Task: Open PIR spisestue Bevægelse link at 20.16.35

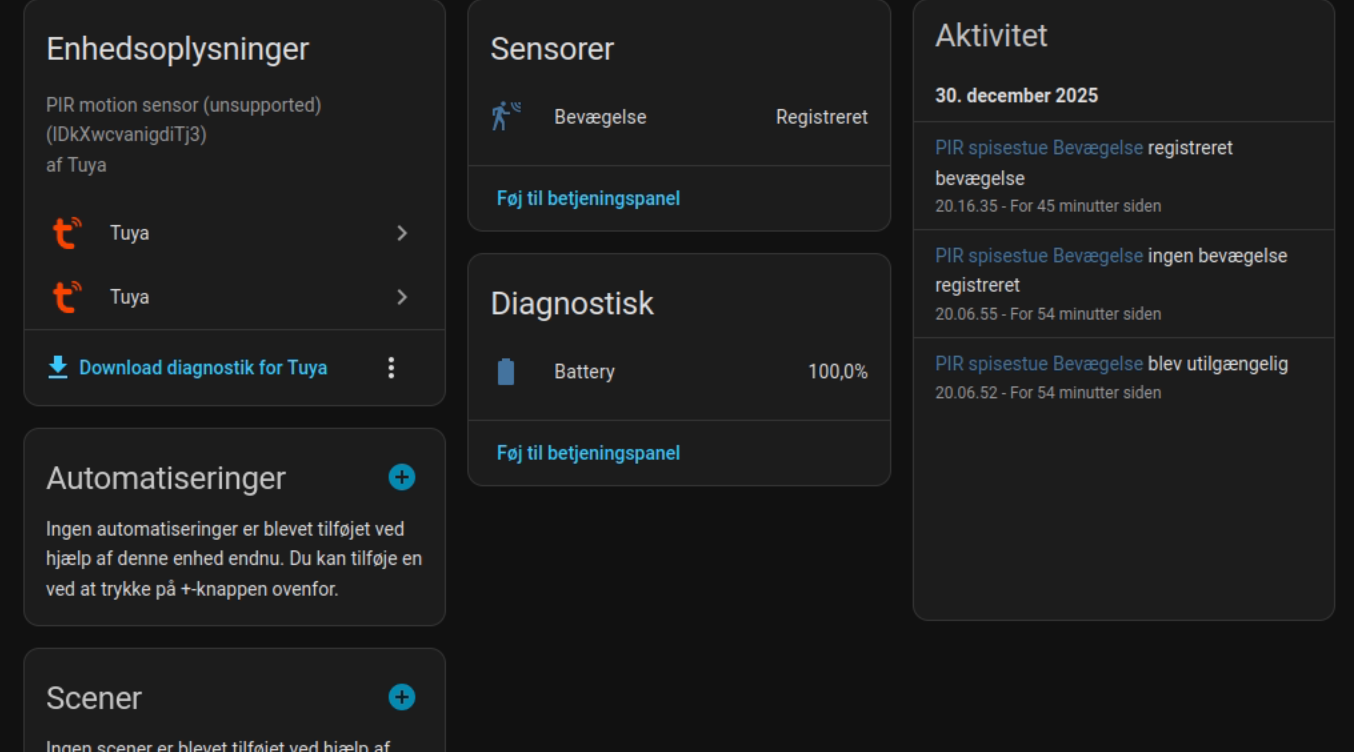Action: coord(1038,148)
